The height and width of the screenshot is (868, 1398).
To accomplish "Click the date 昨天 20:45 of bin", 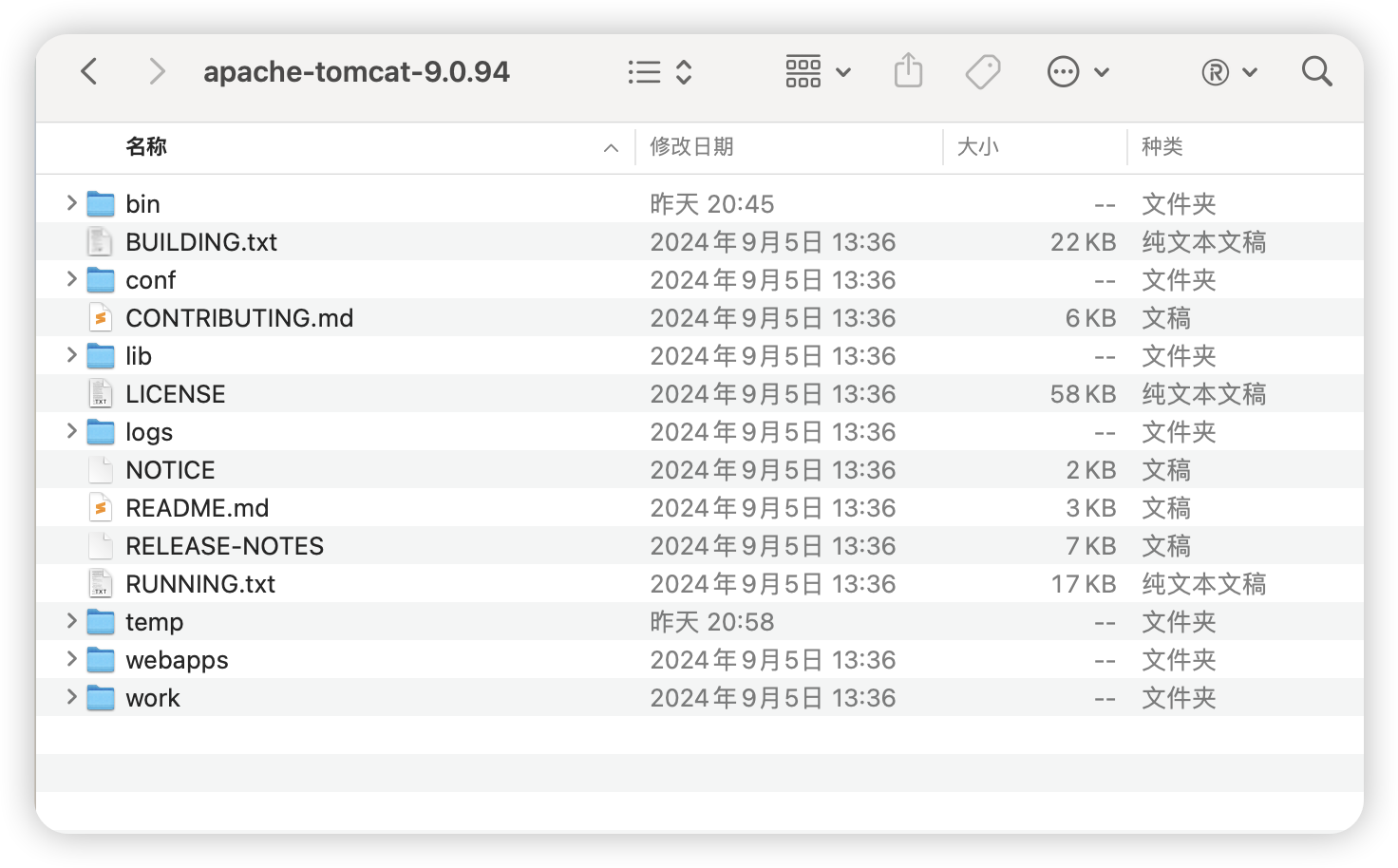I will pyautogui.click(x=712, y=204).
